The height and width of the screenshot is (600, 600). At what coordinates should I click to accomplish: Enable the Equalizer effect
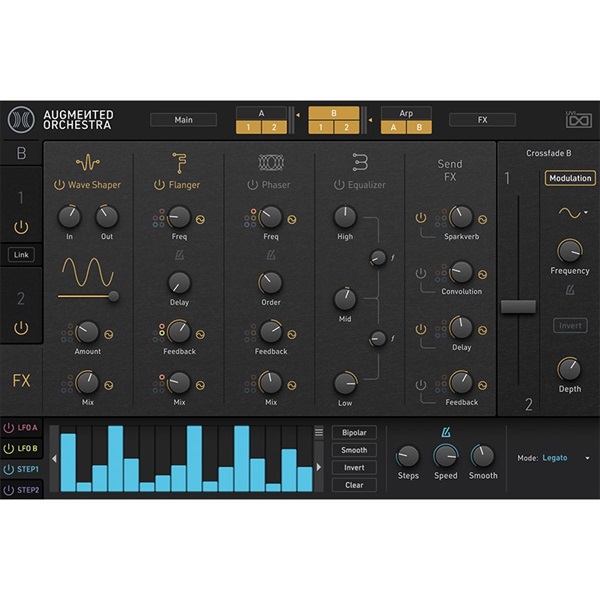pyautogui.click(x=339, y=185)
